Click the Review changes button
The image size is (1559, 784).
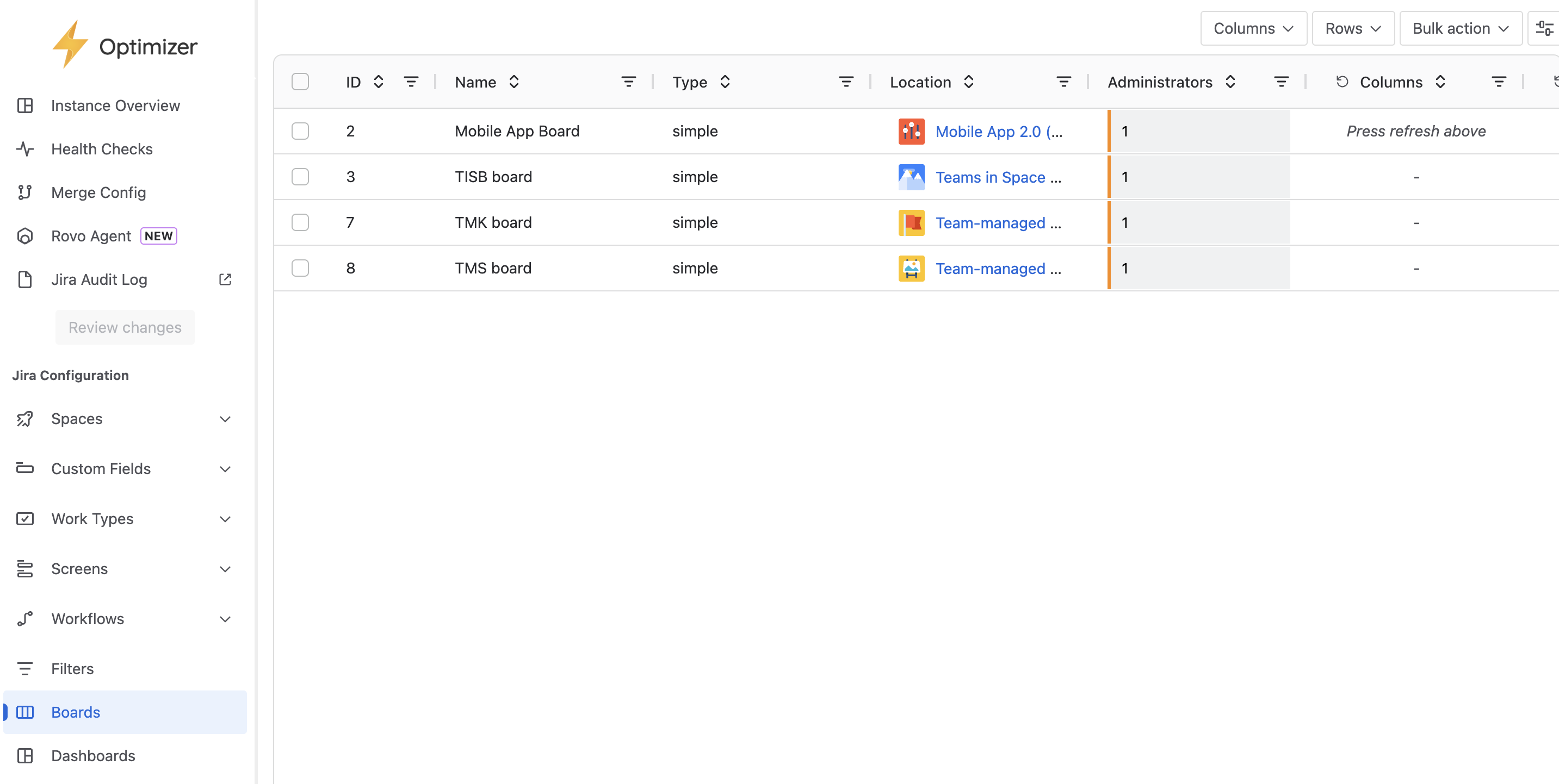(x=125, y=327)
